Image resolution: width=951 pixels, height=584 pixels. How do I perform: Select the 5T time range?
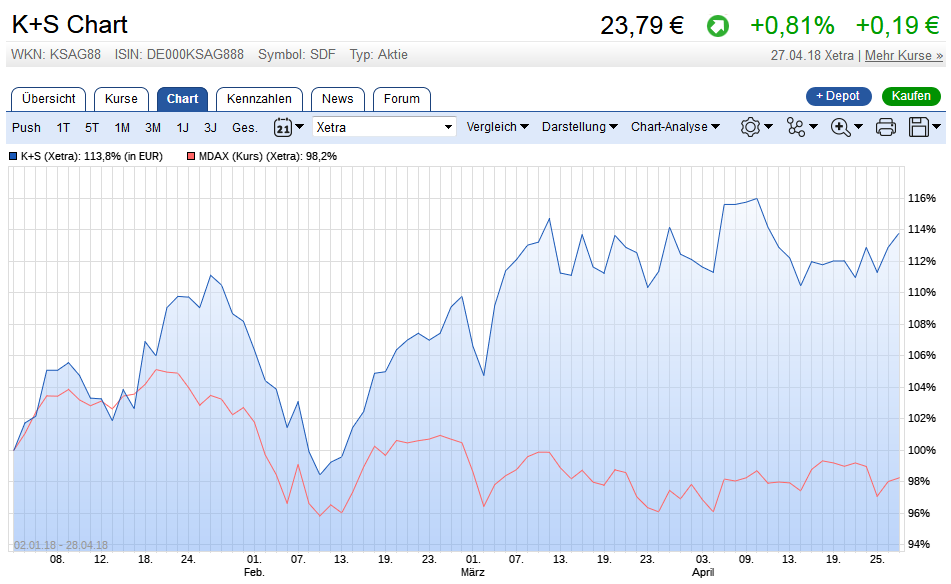[x=92, y=127]
